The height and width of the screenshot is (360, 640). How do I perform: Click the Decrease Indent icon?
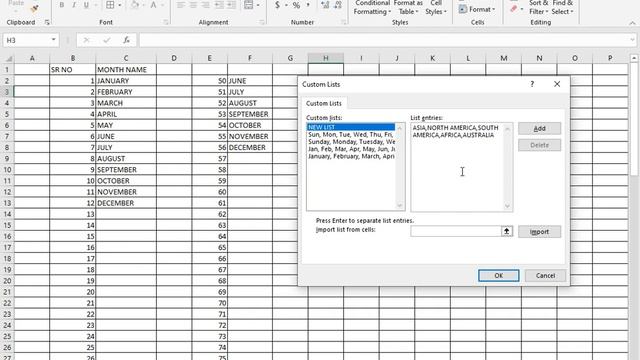coord(219,5)
